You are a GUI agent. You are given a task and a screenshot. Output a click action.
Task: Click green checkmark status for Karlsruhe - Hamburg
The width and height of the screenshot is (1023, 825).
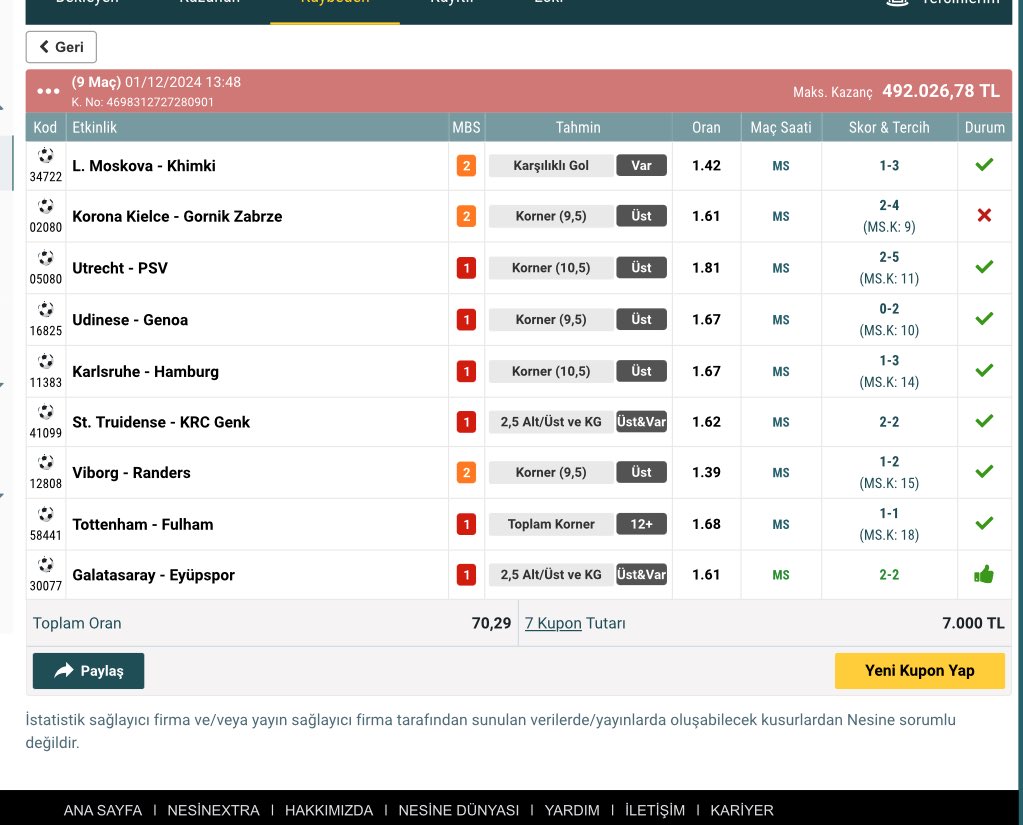click(984, 370)
